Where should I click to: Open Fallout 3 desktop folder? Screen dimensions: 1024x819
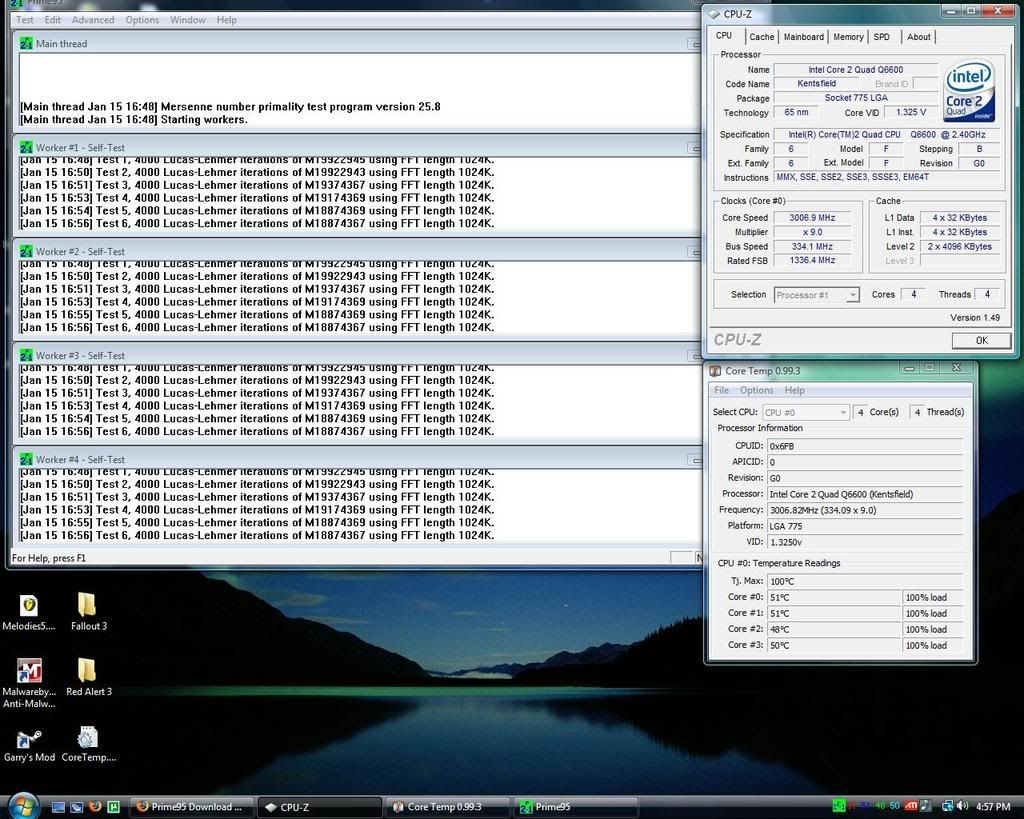tap(88, 612)
